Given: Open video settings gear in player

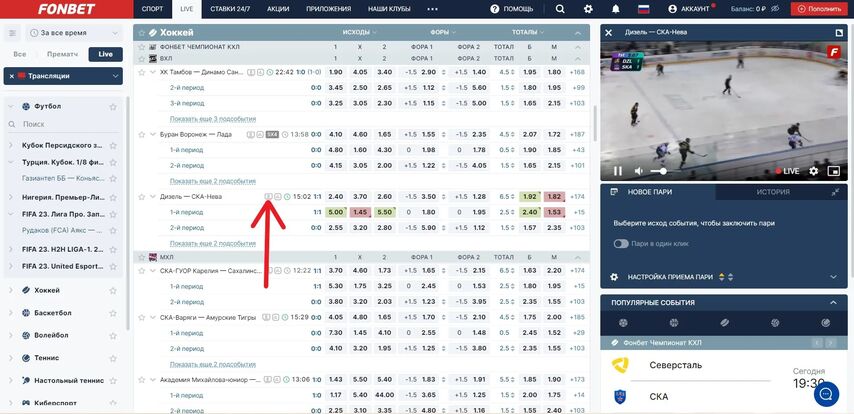Looking at the screenshot, I should coord(814,171).
